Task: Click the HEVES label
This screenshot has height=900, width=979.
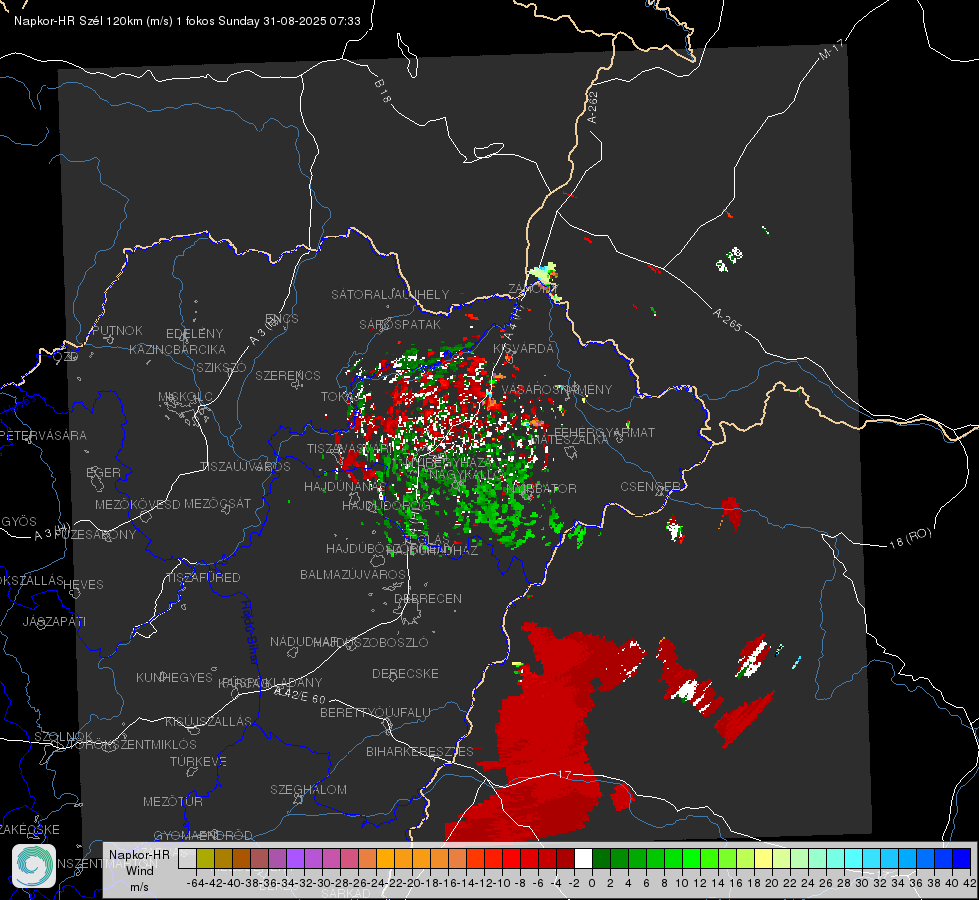Action: pos(83,585)
